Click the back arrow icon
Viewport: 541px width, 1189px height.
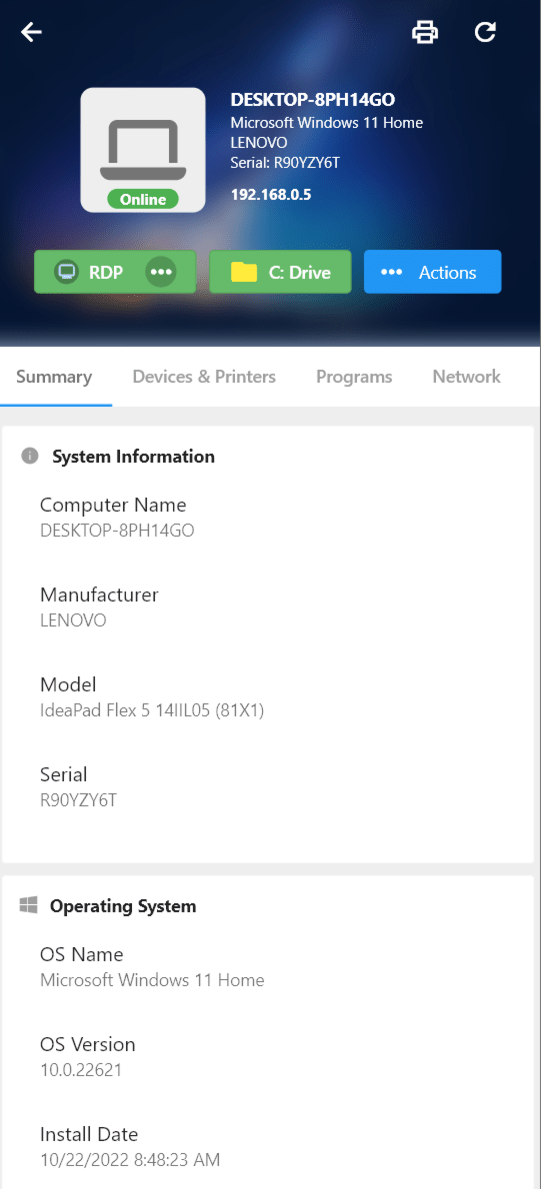[x=31, y=32]
